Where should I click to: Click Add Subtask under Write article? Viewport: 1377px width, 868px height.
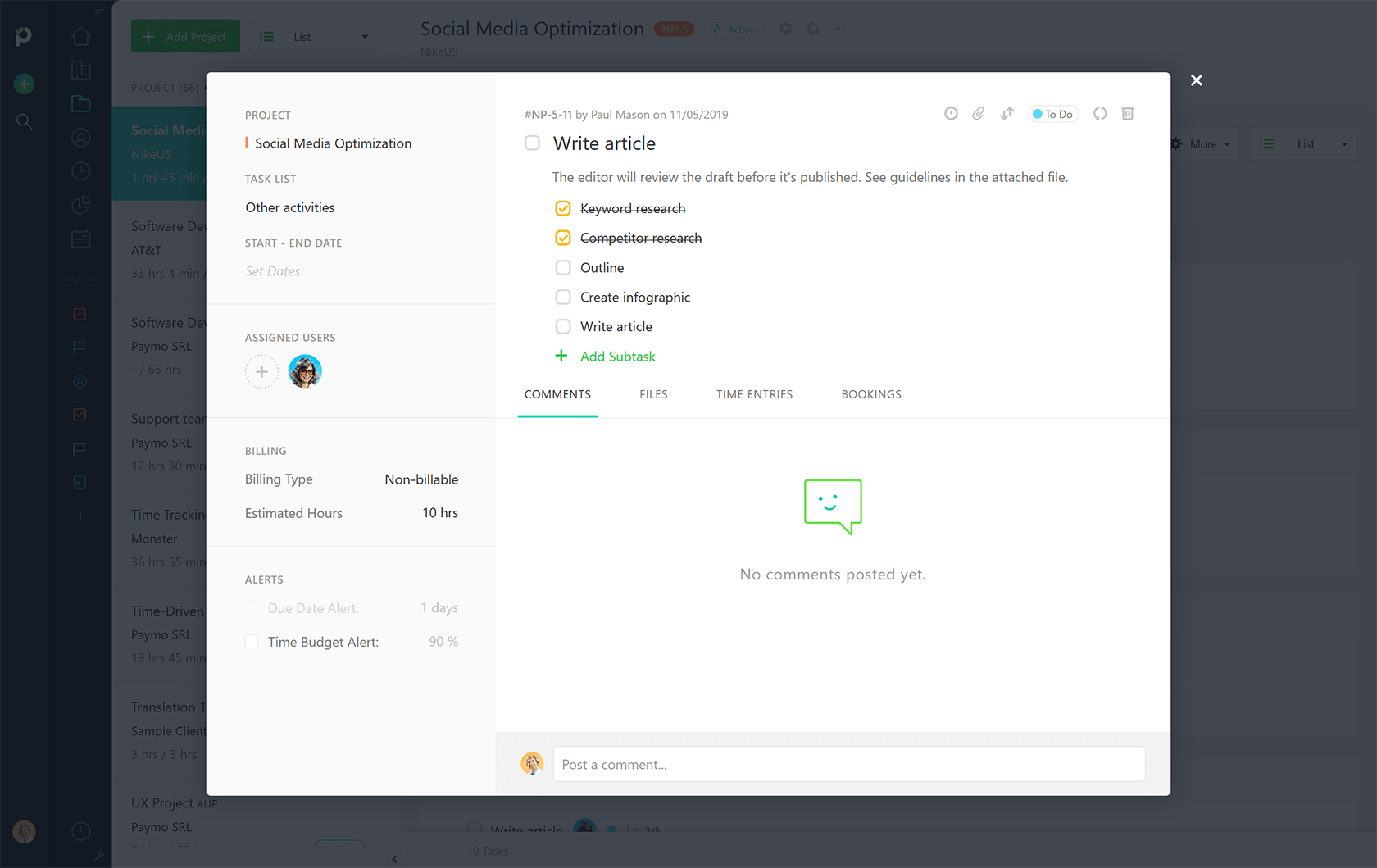tap(617, 356)
